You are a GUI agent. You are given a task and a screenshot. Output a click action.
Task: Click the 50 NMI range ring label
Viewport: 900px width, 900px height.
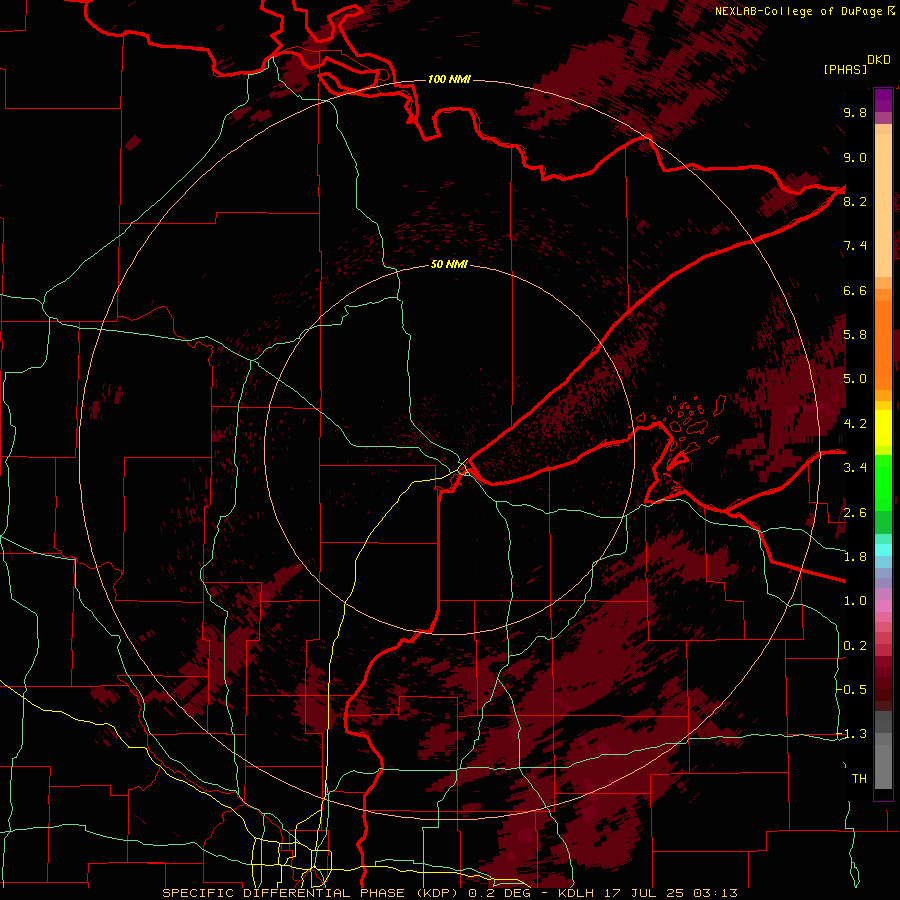(449, 264)
